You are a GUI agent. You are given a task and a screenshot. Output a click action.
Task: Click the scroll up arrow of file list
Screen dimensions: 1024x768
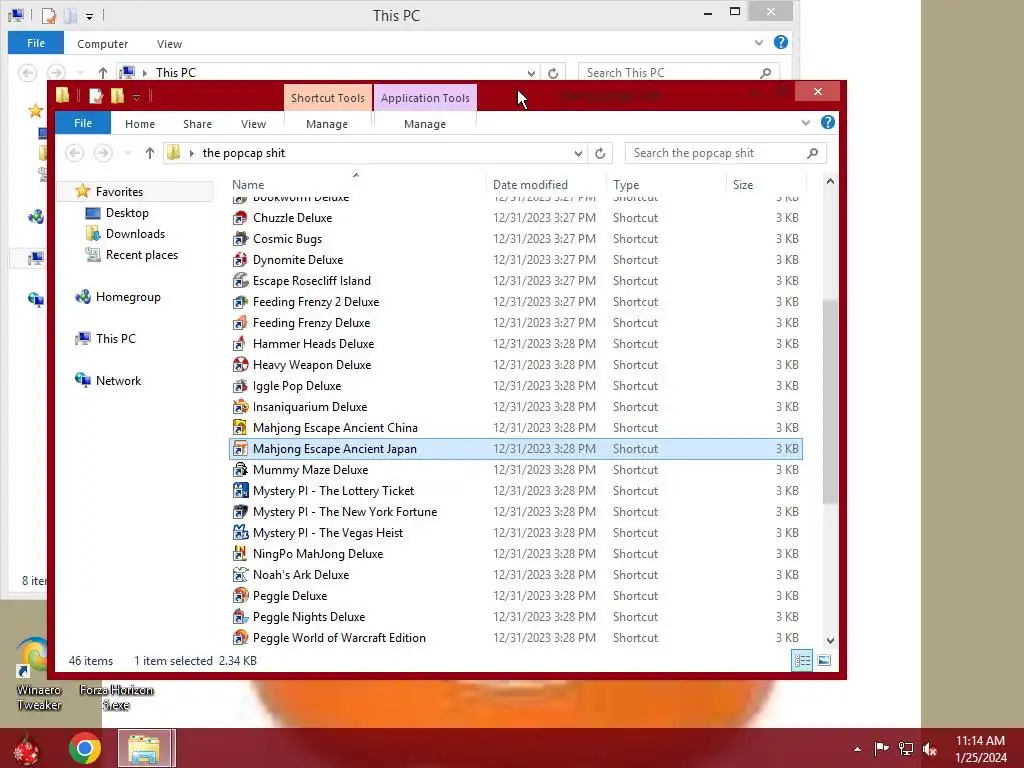pos(830,182)
